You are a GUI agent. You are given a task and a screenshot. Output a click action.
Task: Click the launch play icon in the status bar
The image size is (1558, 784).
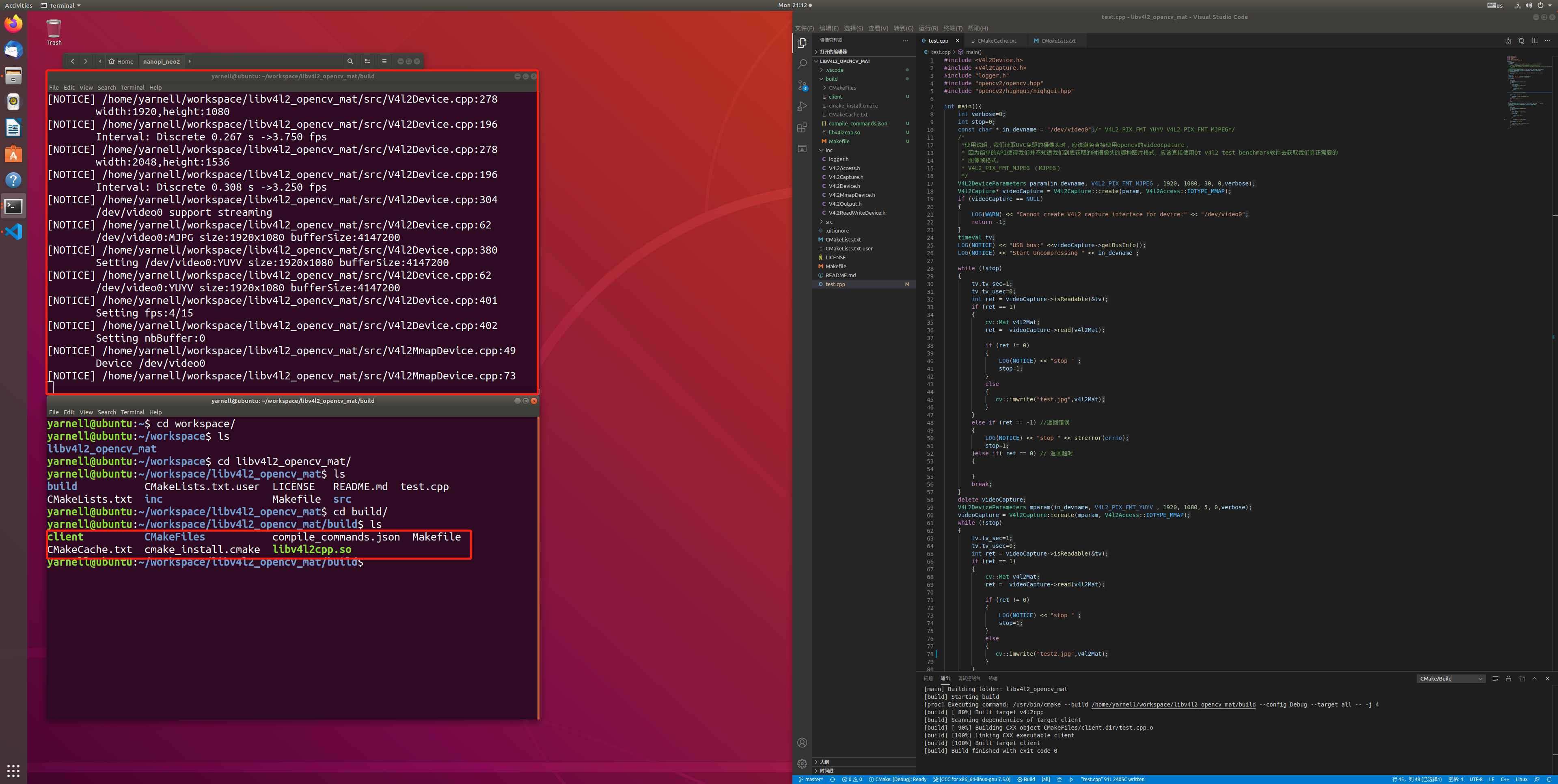pyautogui.click(x=1071, y=779)
